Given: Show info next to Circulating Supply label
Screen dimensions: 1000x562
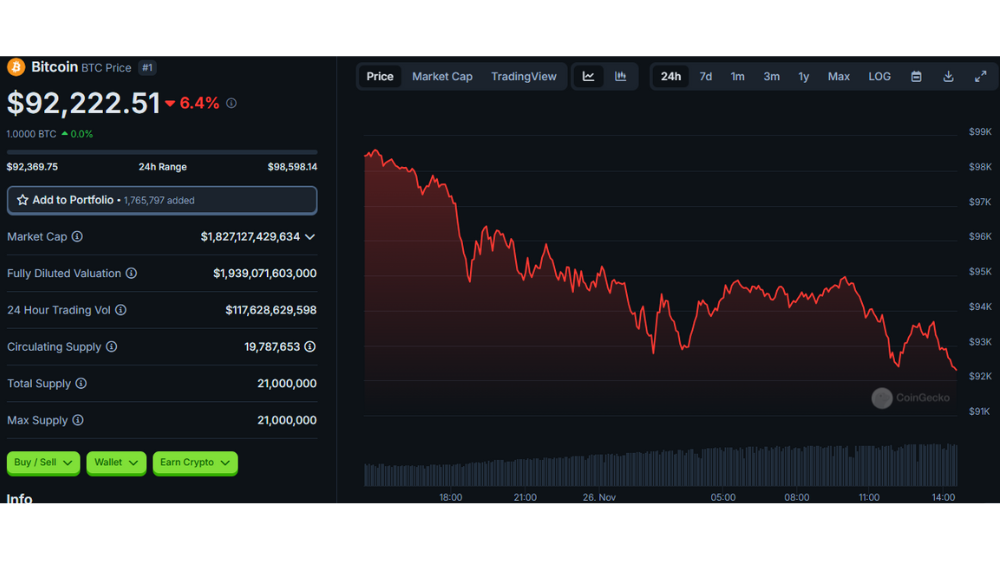Looking at the screenshot, I should coord(112,346).
